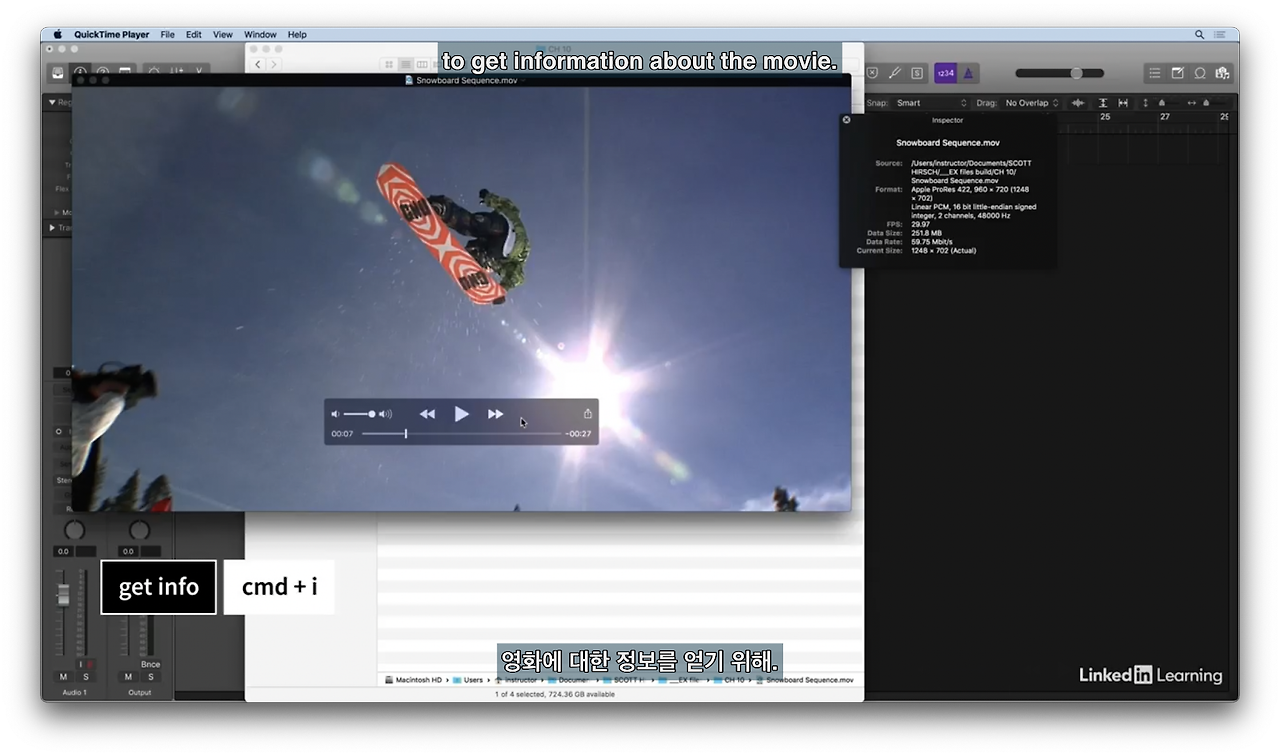Click bar 27 on timeline ruler
1280x756 pixels.
1165,117
